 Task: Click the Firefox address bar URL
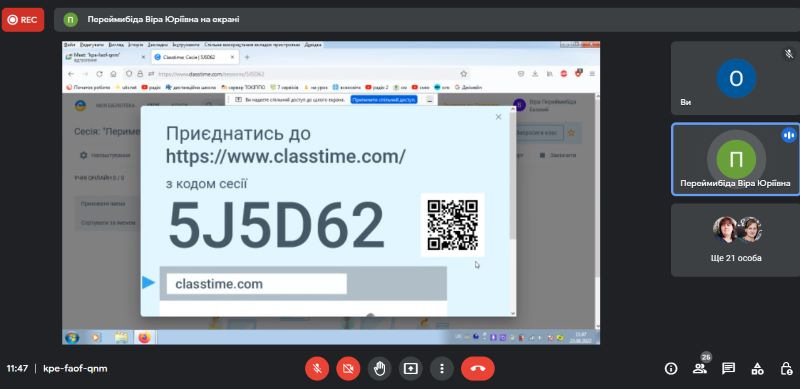point(211,74)
